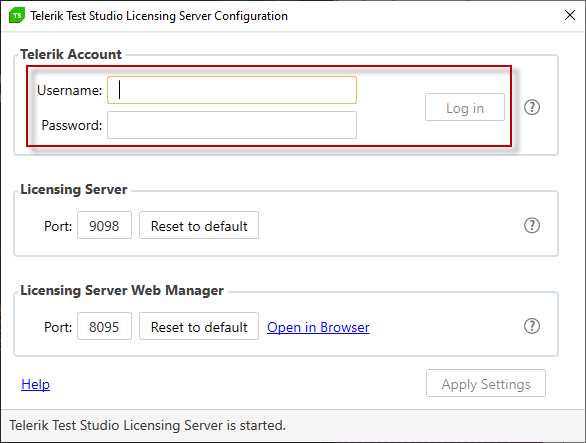Reset the Licensing Server port to default
This screenshot has height=443, width=586.
tap(199, 225)
